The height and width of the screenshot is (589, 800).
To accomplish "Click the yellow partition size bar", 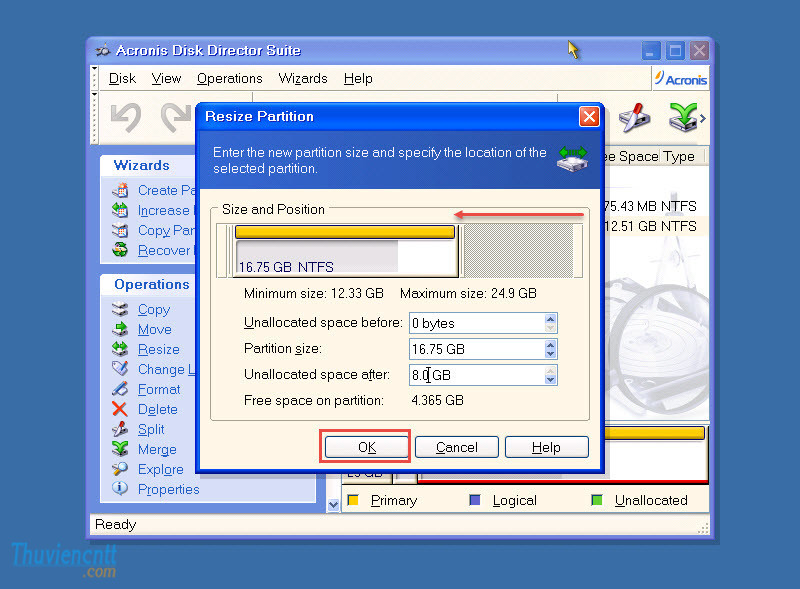I will (345, 232).
